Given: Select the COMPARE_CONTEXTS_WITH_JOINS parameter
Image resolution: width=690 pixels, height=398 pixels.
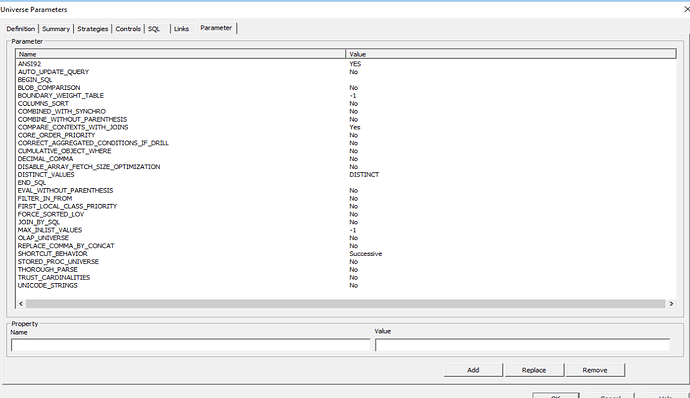Looking at the screenshot, I should click(73, 127).
